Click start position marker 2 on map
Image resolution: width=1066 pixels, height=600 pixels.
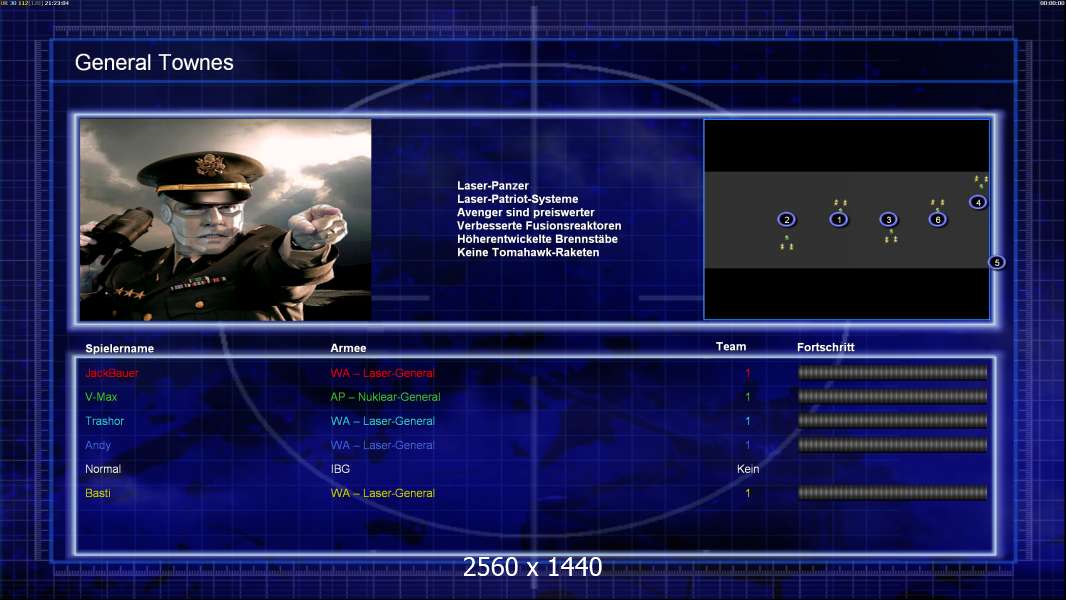click(x=787, y=219)
